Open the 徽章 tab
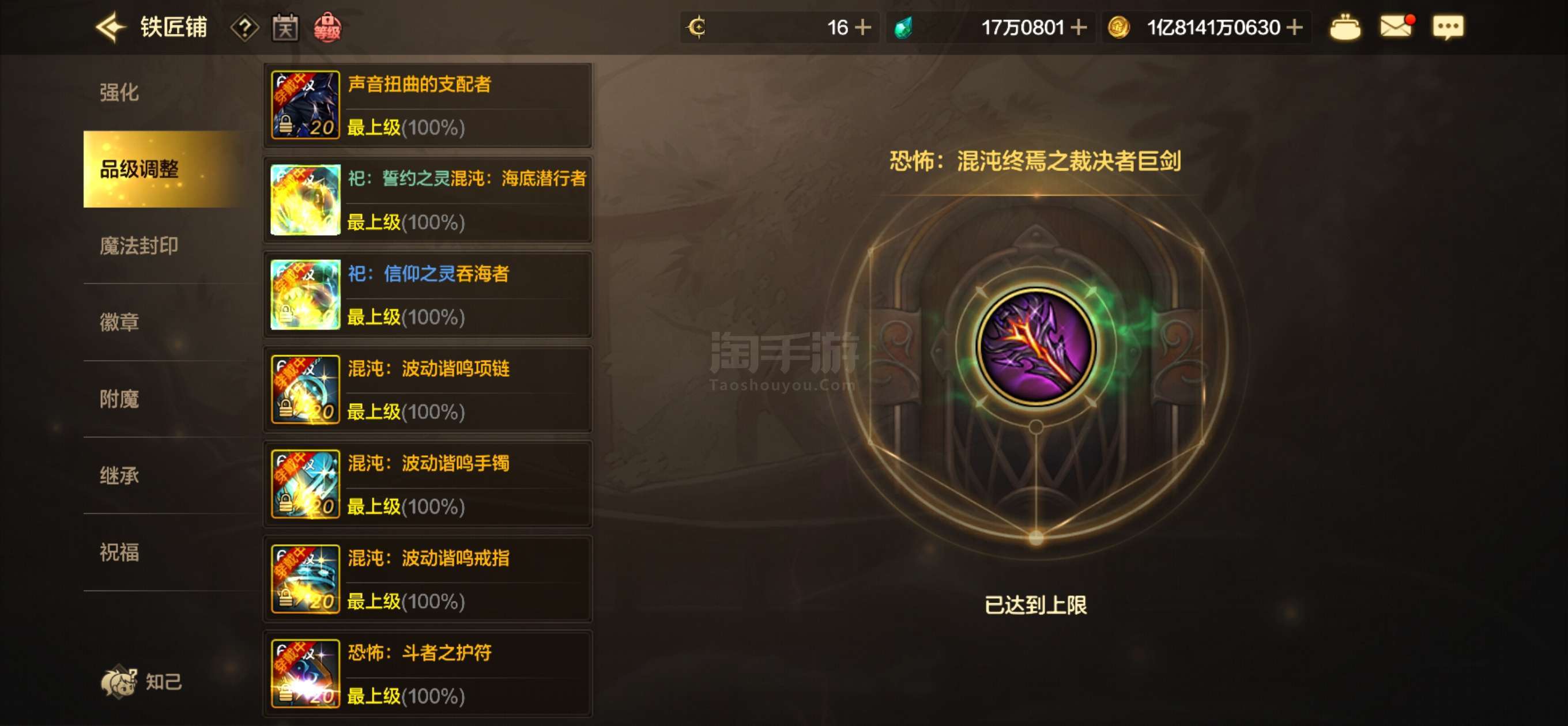The height and width of the screenshot is (726, 1568). point(119,322)
